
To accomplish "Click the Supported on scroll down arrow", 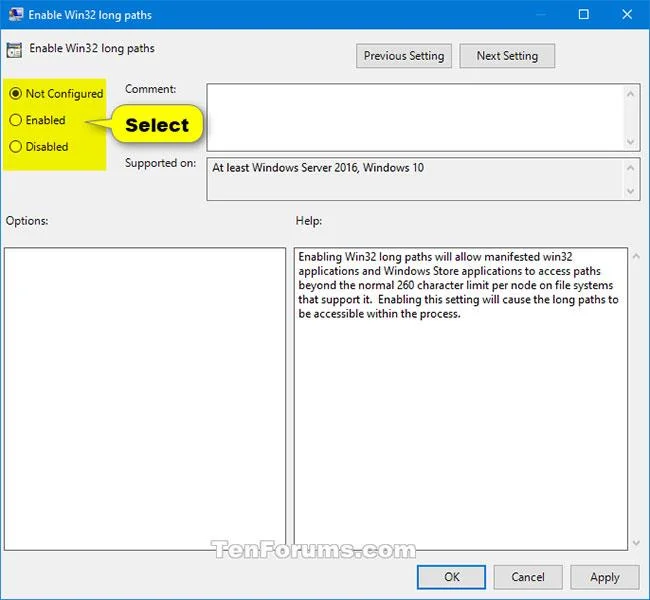I will coord(631,191).
